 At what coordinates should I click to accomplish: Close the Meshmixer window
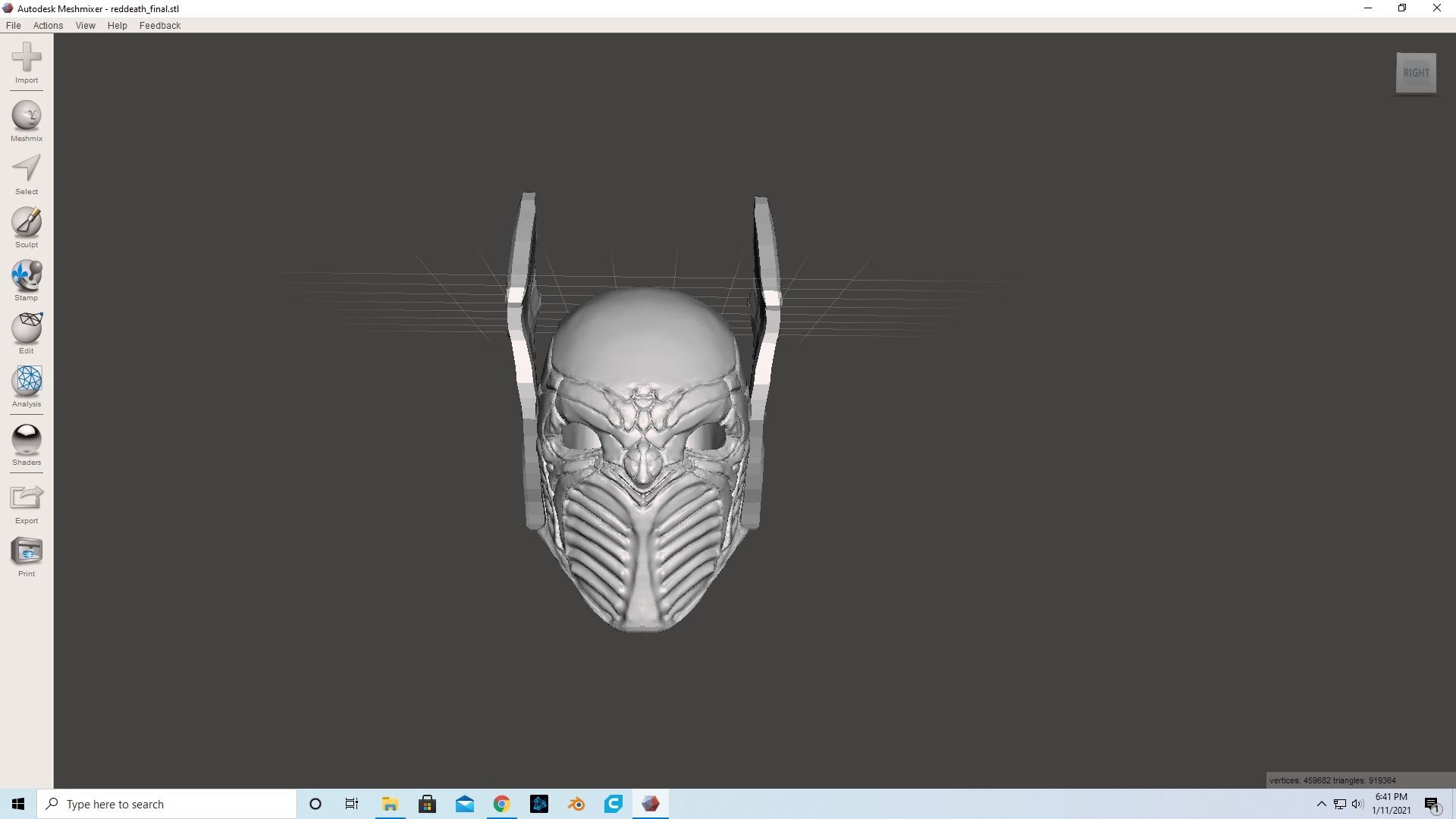[x=1437, y=8]
